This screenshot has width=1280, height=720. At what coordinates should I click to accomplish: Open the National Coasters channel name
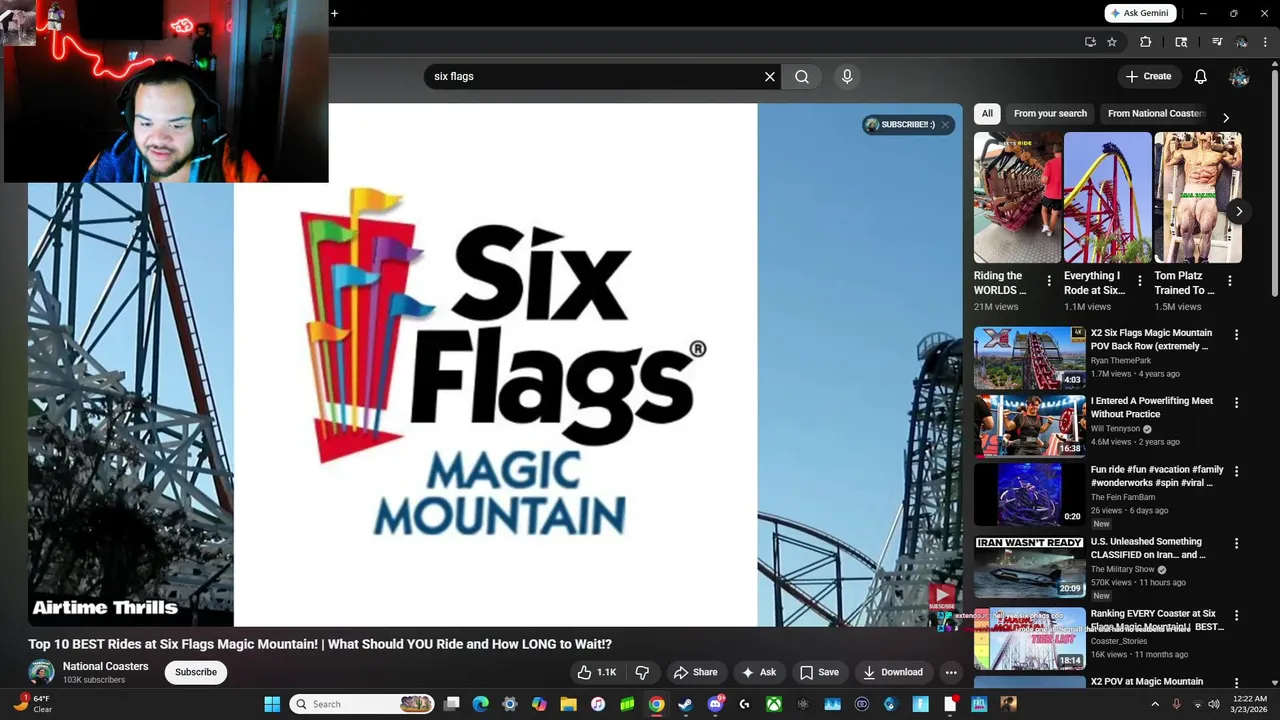point(105,666)
